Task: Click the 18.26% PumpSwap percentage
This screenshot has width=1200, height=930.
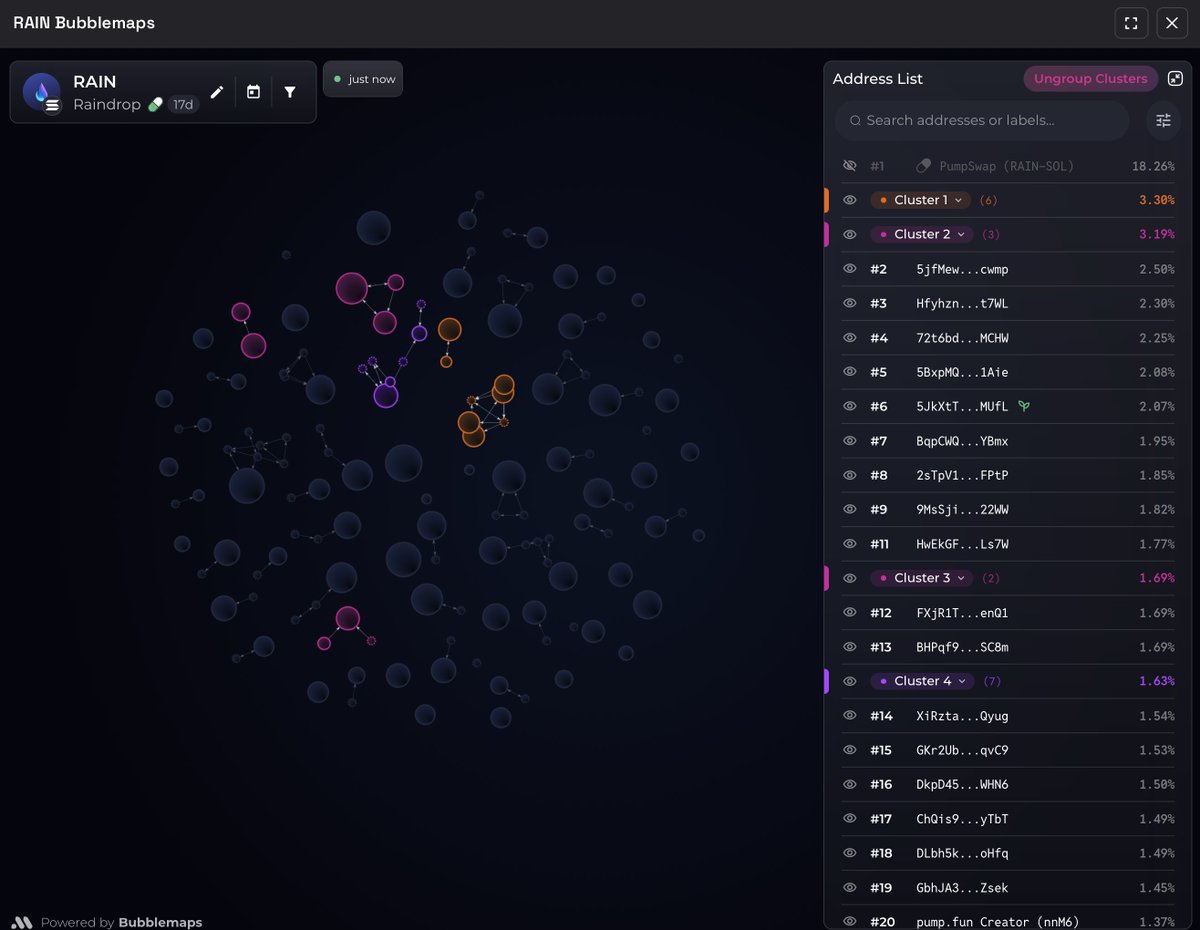Action: [1153, 166]
